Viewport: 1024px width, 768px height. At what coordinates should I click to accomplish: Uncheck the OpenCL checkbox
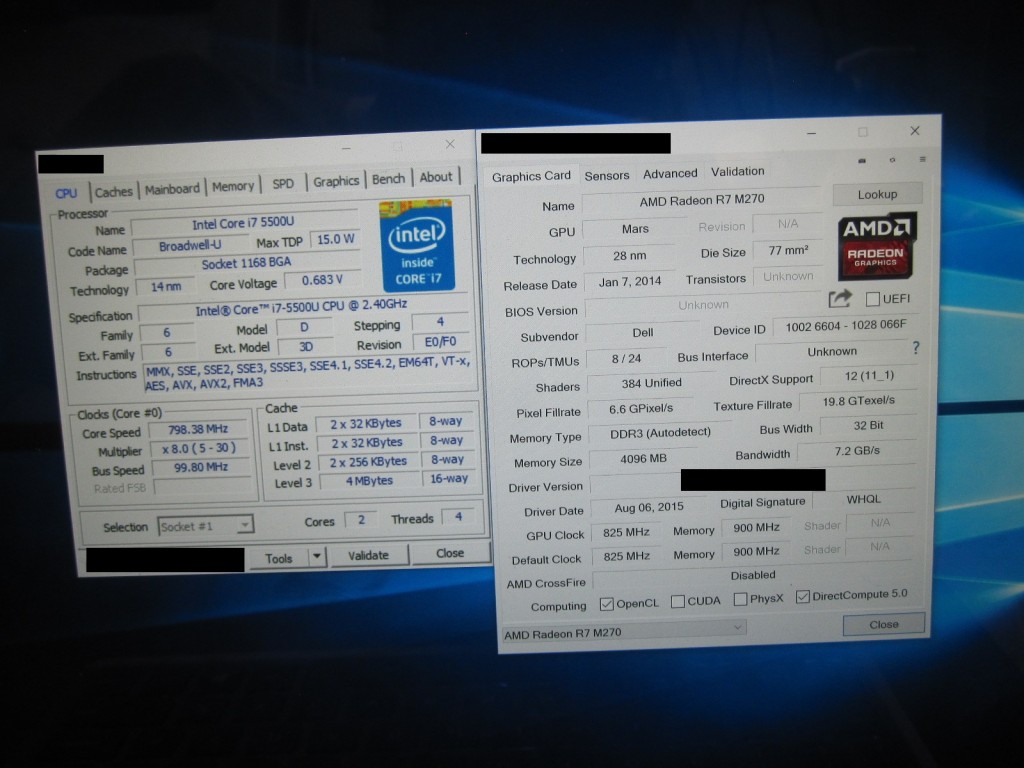coord(606,604)
